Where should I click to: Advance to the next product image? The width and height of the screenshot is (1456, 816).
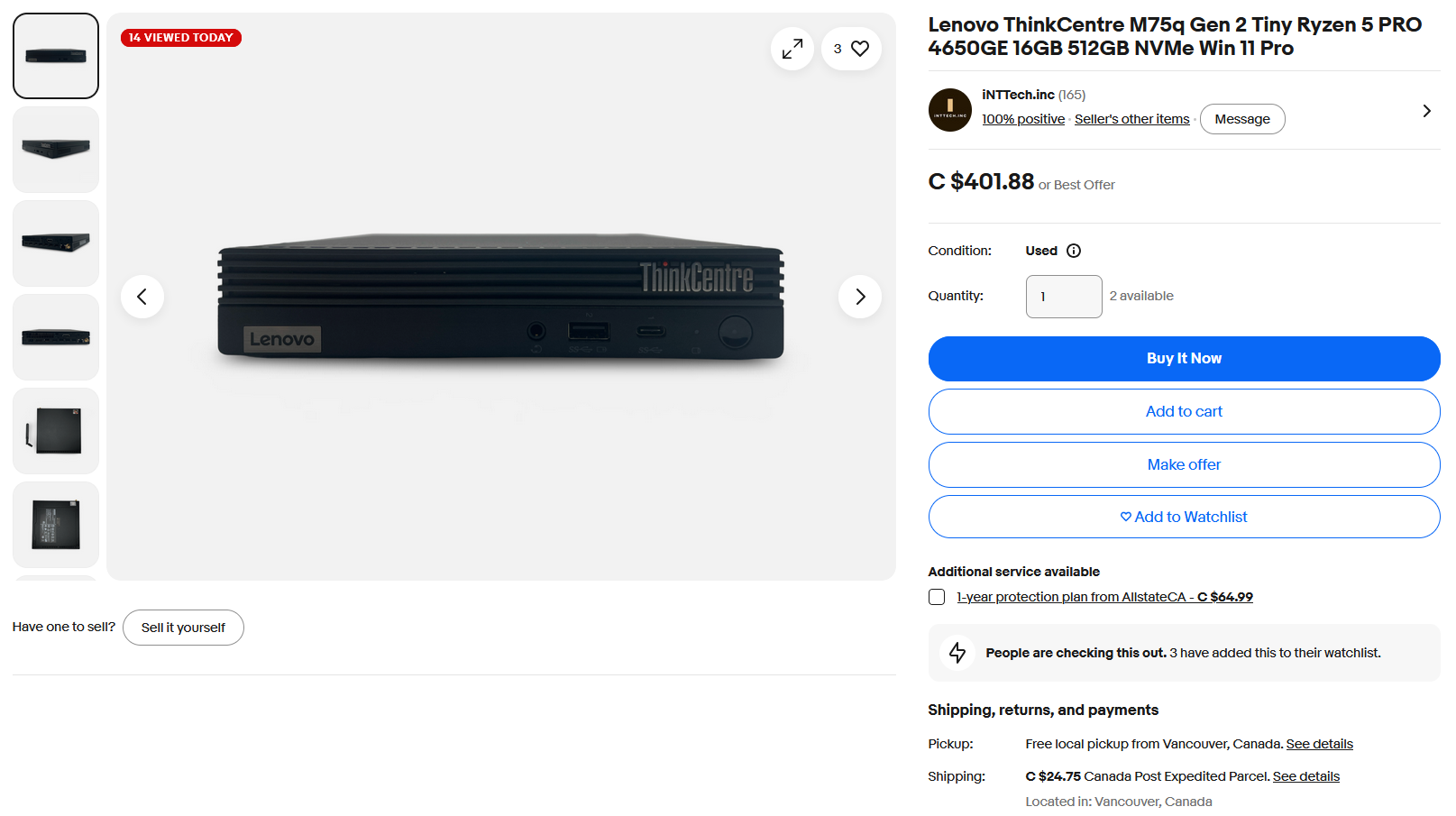tap(860, 297)
